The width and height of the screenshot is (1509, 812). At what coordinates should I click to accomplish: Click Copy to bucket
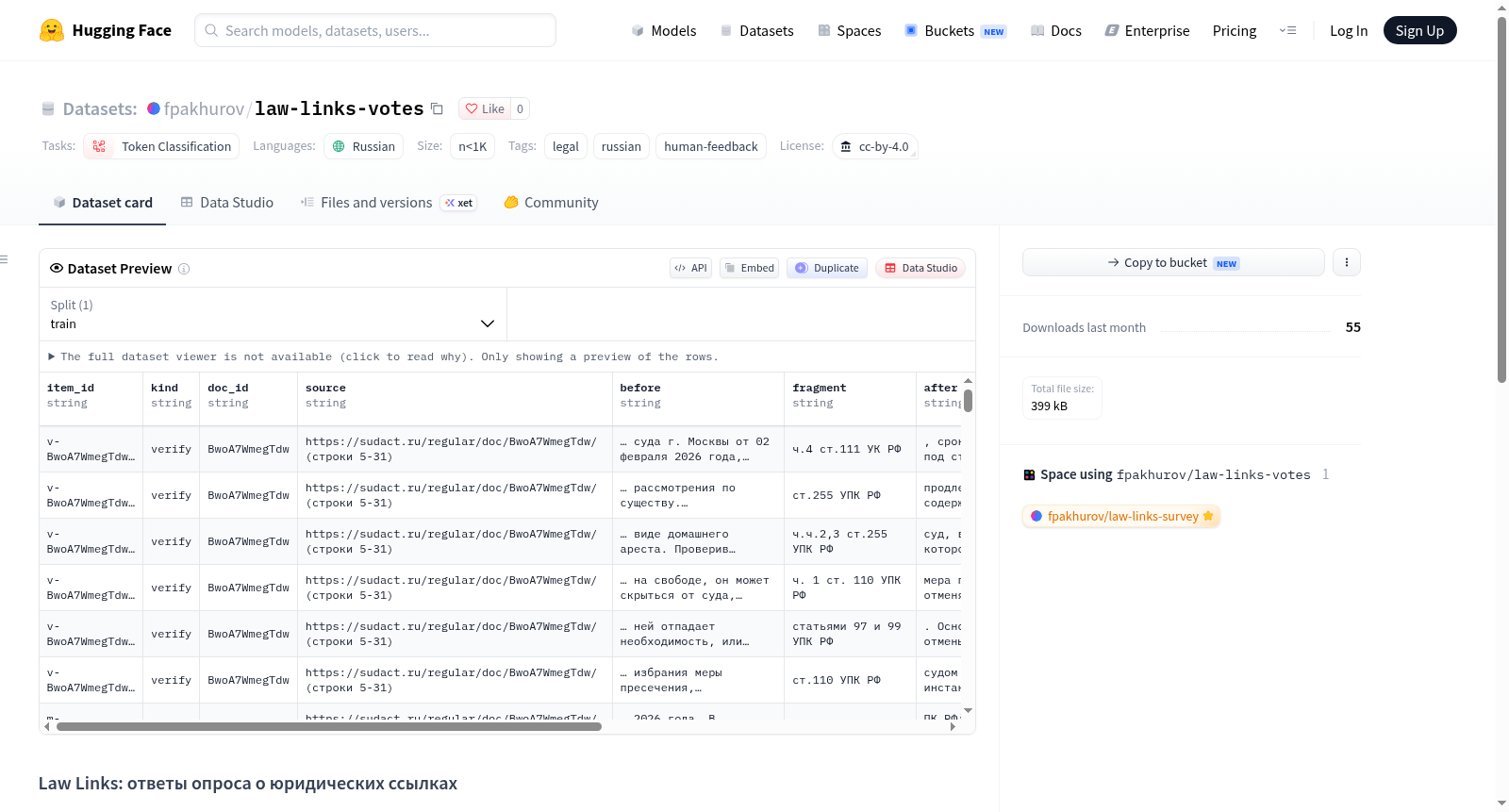1173,262
